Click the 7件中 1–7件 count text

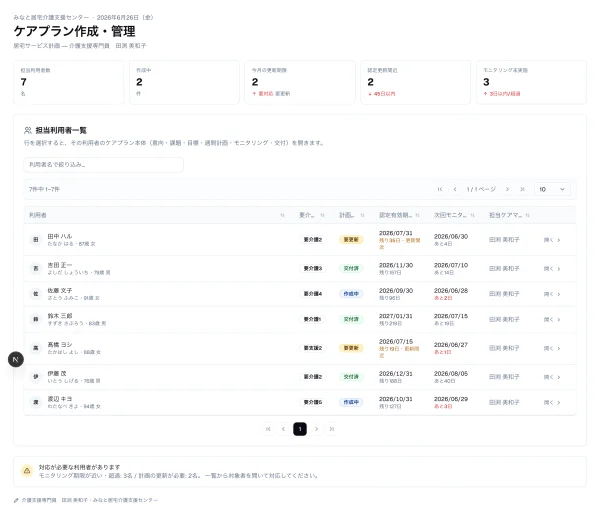coord(44,189)
